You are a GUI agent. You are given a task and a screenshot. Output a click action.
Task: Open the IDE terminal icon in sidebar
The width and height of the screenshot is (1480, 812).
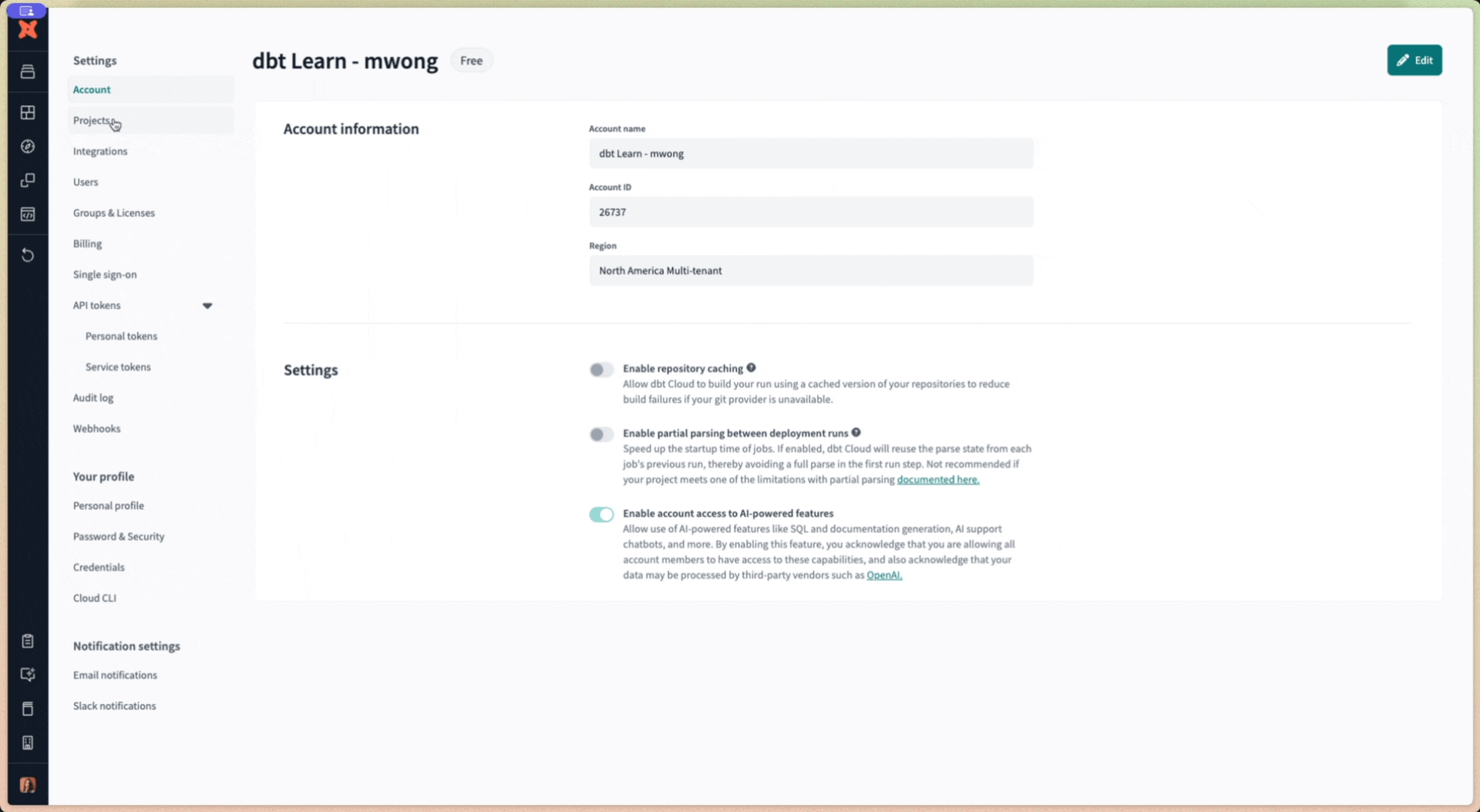tap(28, 214)
